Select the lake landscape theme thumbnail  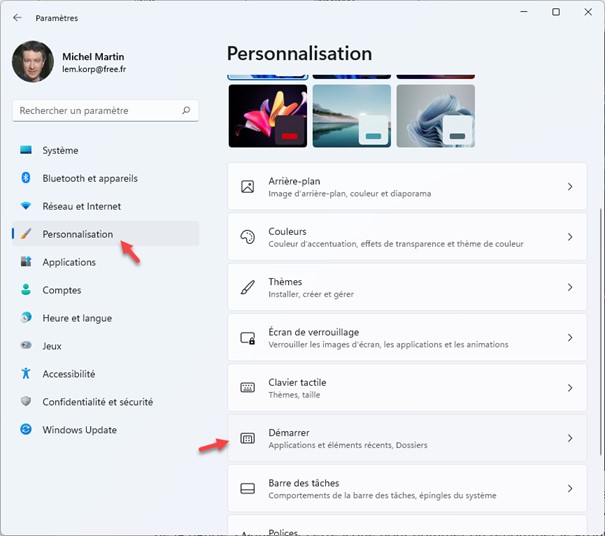click(351, 116)
